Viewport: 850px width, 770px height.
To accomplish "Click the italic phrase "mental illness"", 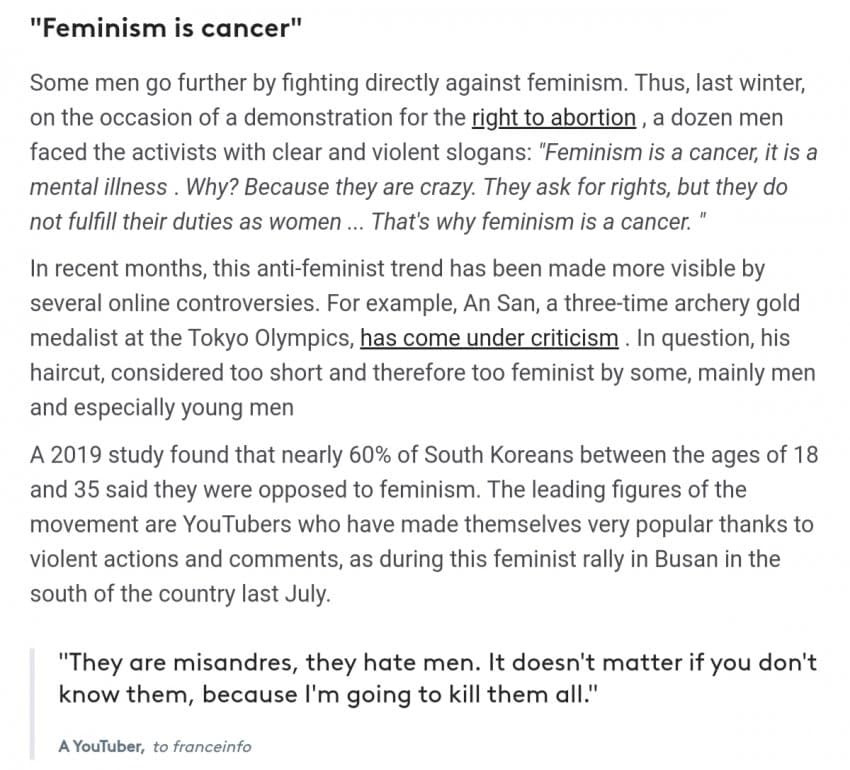I will [99, 187].
